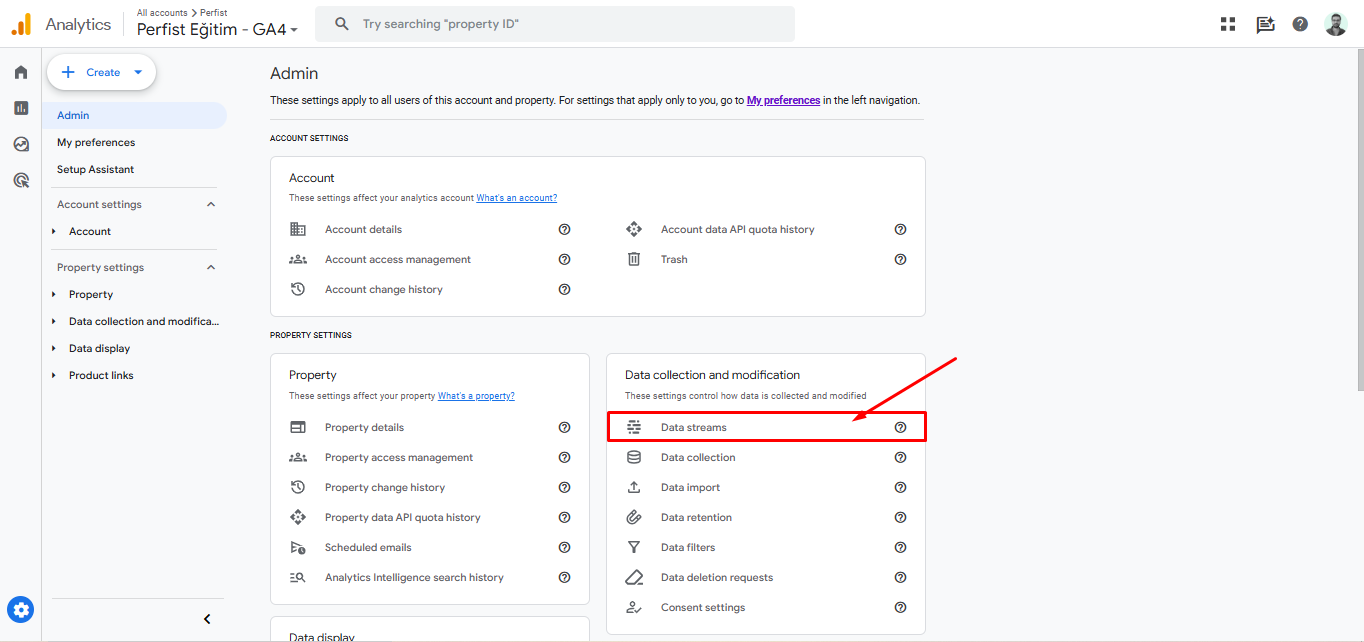The height and width of the screenshot is (642, 1364).
Task: Open the Home icon in left rail
Action: click(x=21, y=72)
